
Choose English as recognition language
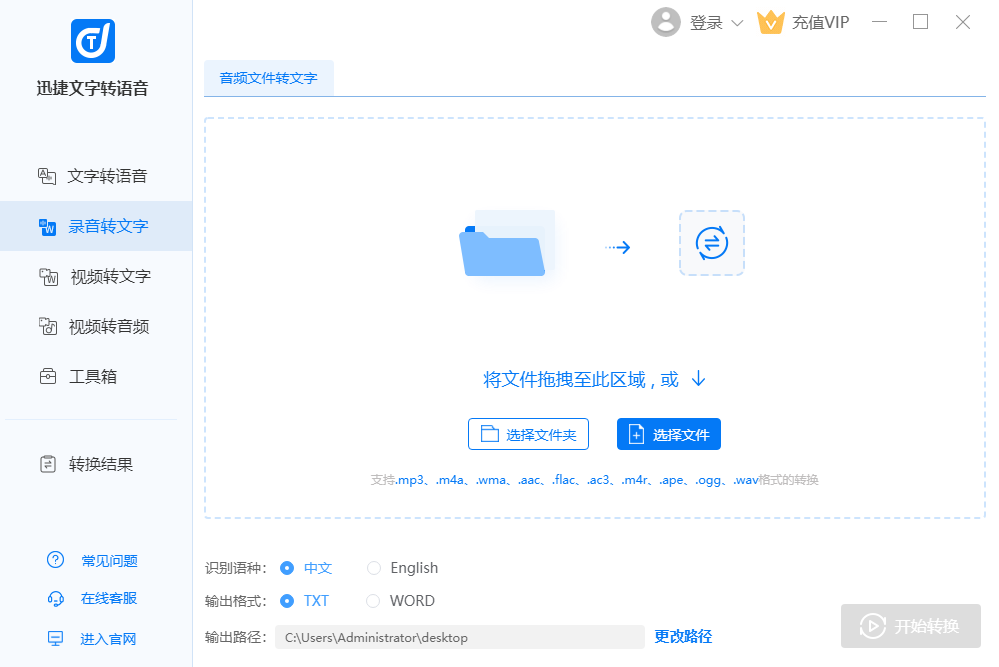(x=374, y=568)
